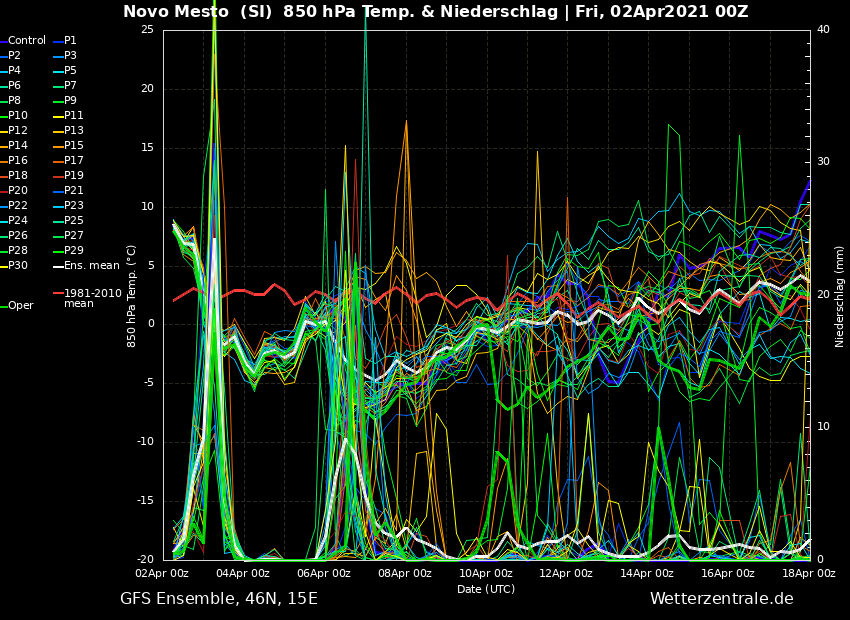Image resolution: width=850 pixels, height=620 pixels.
Task: Select the P15 legend entry
Action: (x=73, y=146)
